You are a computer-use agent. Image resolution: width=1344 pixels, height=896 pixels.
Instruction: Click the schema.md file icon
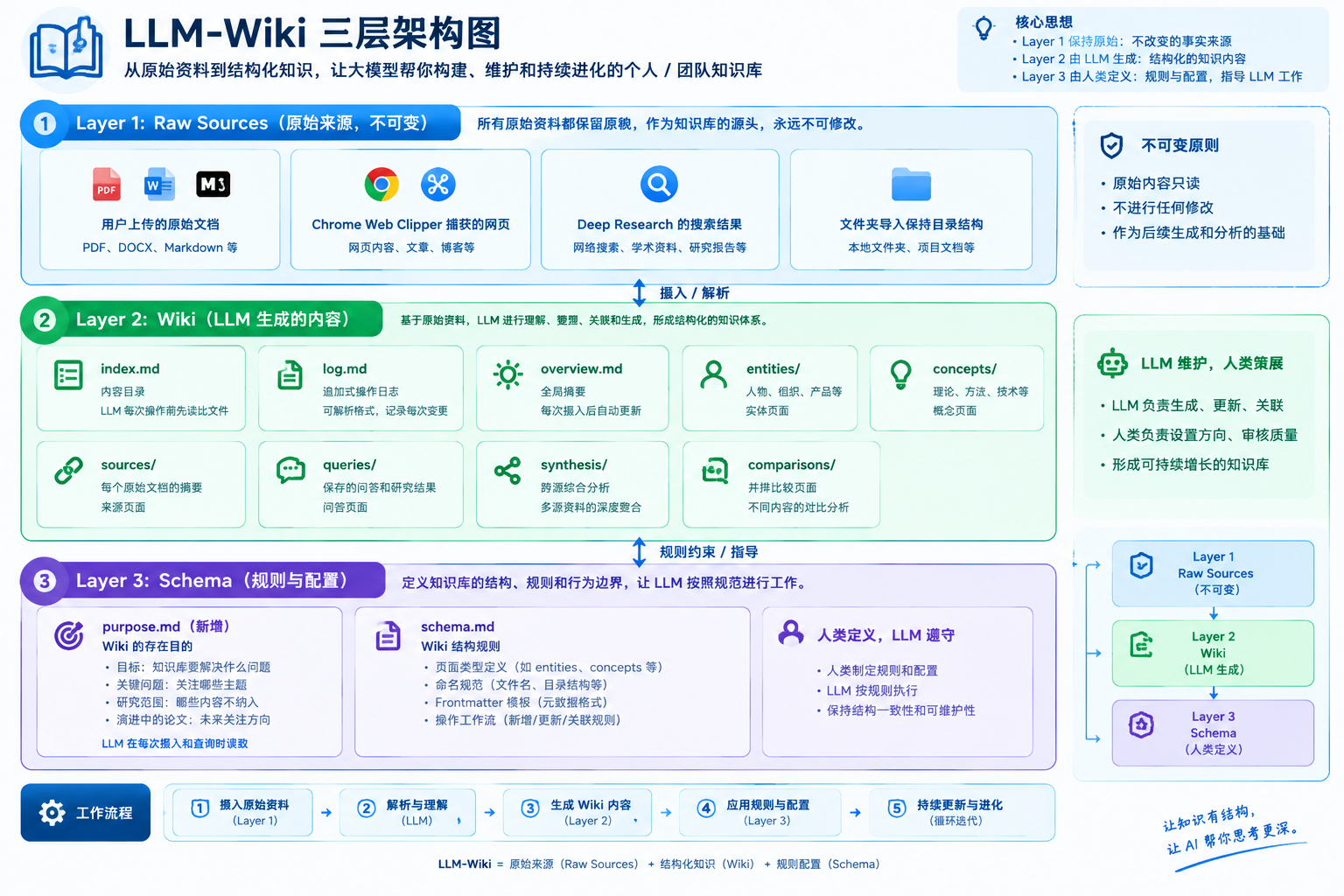[388, 636]
